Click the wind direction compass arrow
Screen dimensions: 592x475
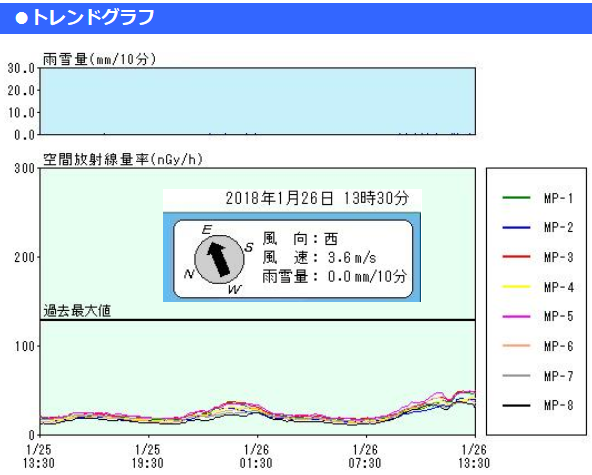pyautogui.click(x=219, y=259)
